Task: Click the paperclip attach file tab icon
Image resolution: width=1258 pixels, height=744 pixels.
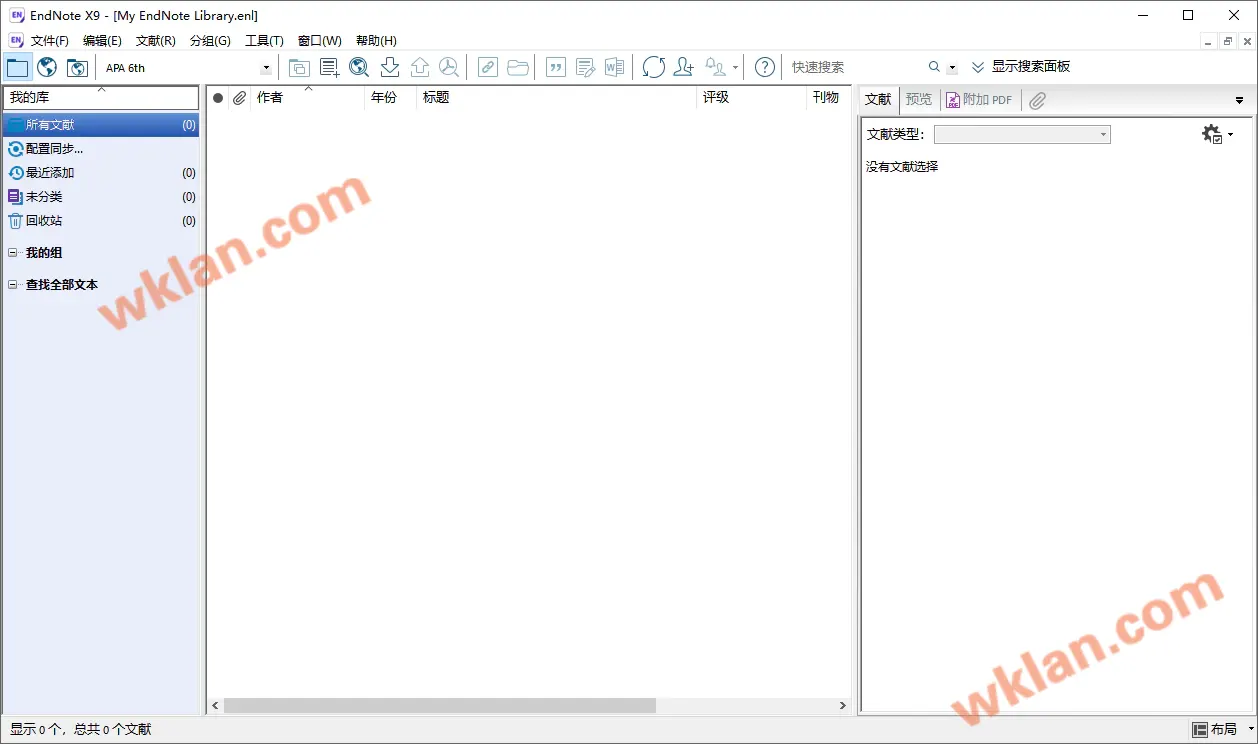Action: click(x=1038, y=100)
